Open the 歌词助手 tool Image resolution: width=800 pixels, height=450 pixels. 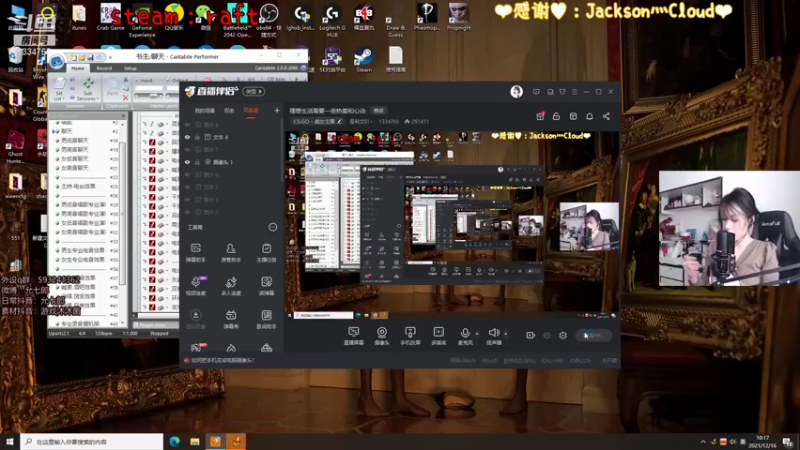pos(266,319)
